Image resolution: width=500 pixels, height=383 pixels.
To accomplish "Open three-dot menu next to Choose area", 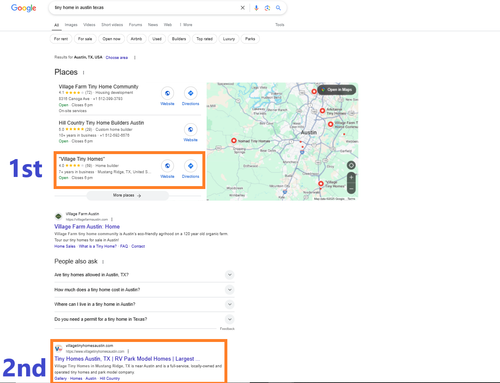I will pos(135,58).
